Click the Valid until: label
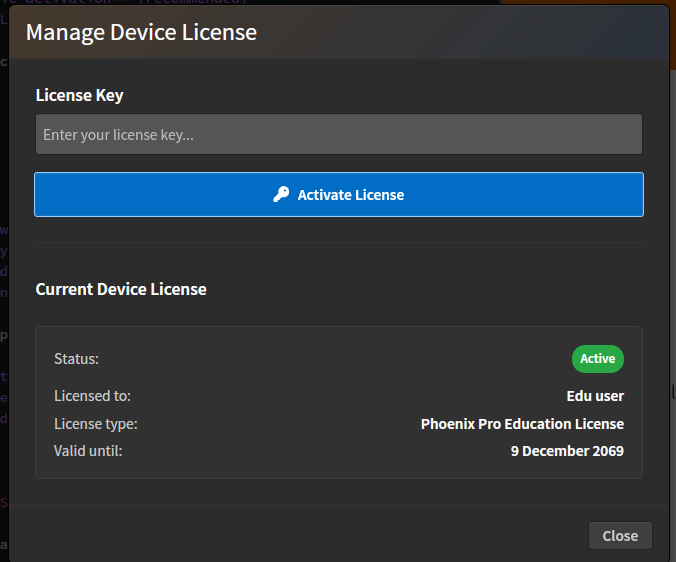The width and height of the screenshot is (676, 562). [x=88, y=451]
